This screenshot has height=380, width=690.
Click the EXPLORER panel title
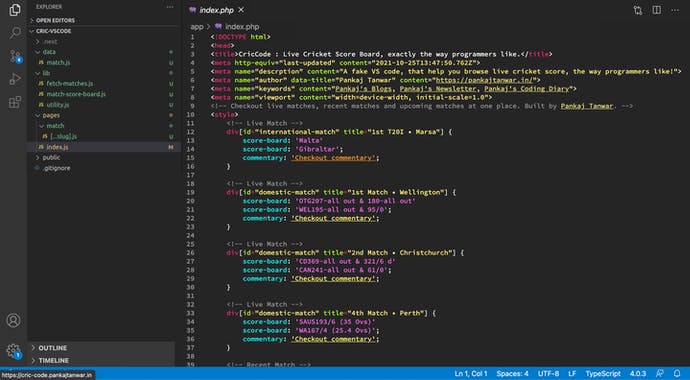coord(49,7)
